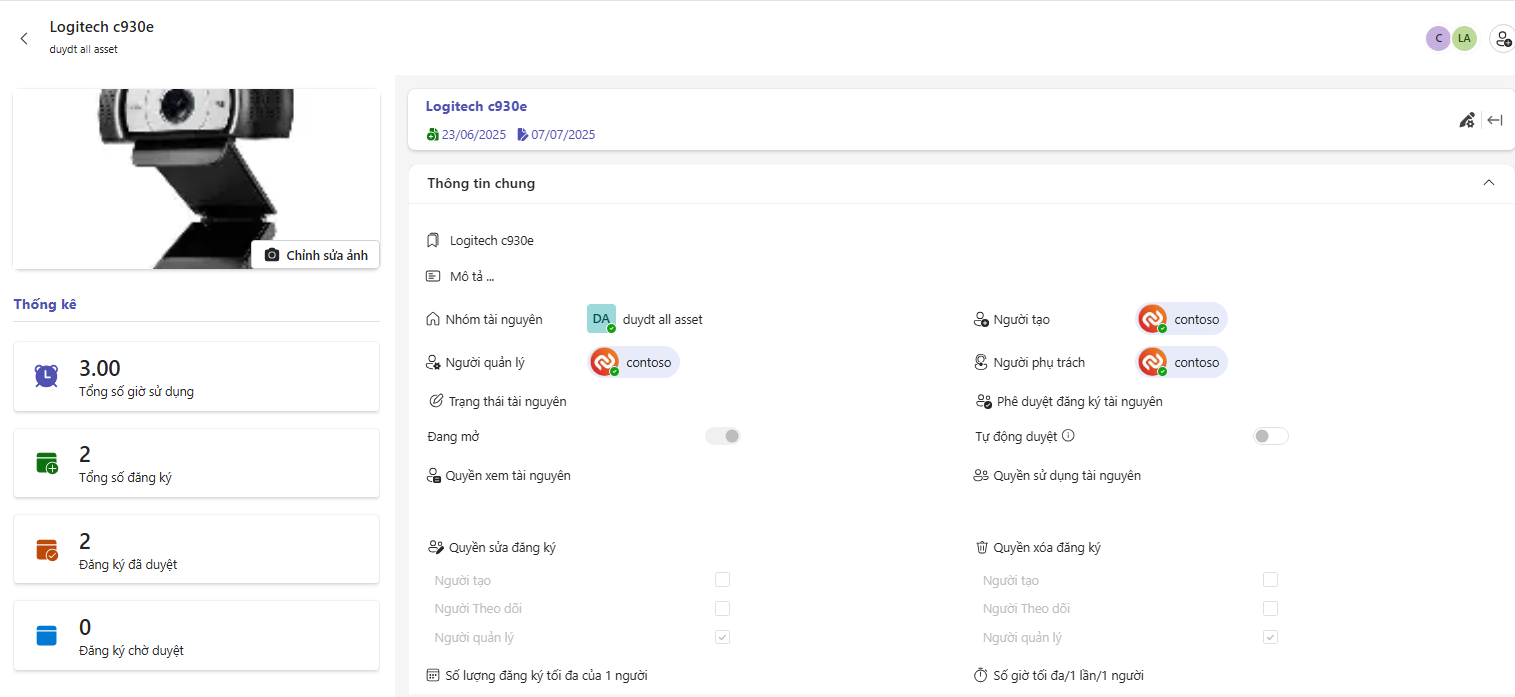Click the Tổng số giờ sử dụng clock icon
1515x697 pixels.
(46, 376)
